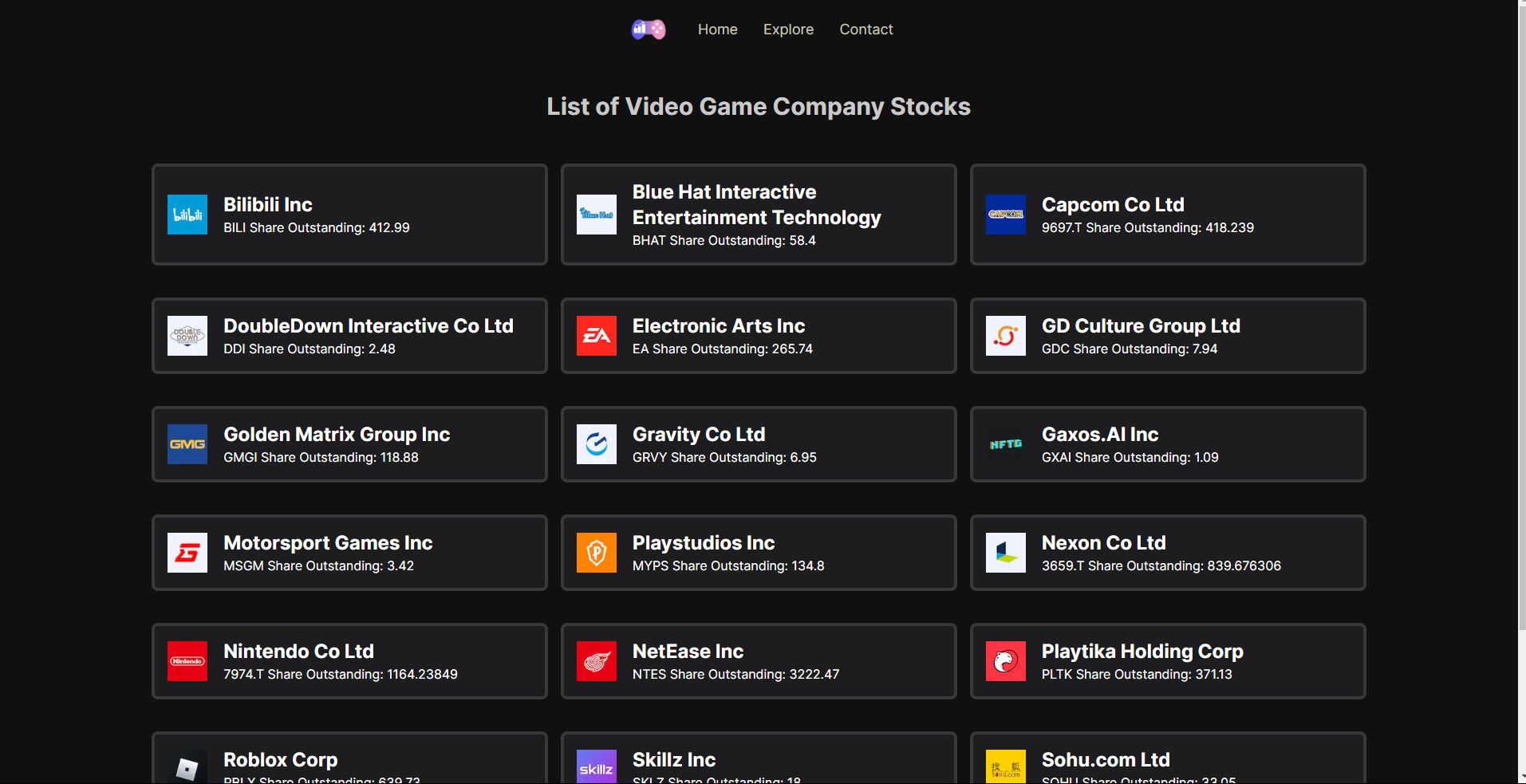Click the Gravity Co logo icon
The height and width of the screenshot is (784, 1526).
pyautogui.click(x=597, y=444)
